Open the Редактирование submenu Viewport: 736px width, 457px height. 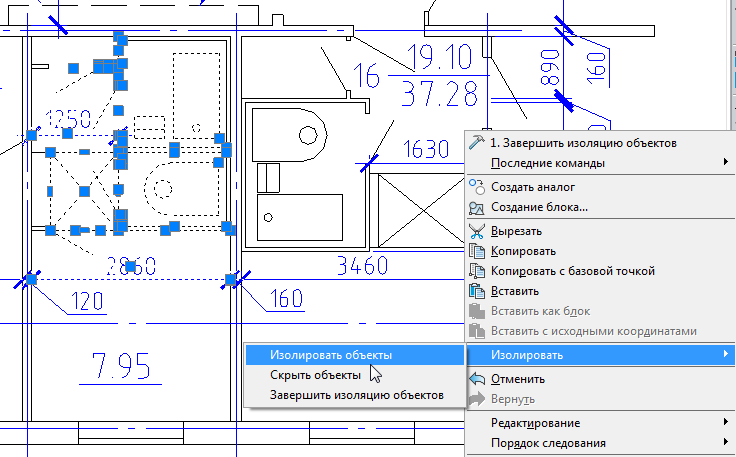[x=600, y=423]
